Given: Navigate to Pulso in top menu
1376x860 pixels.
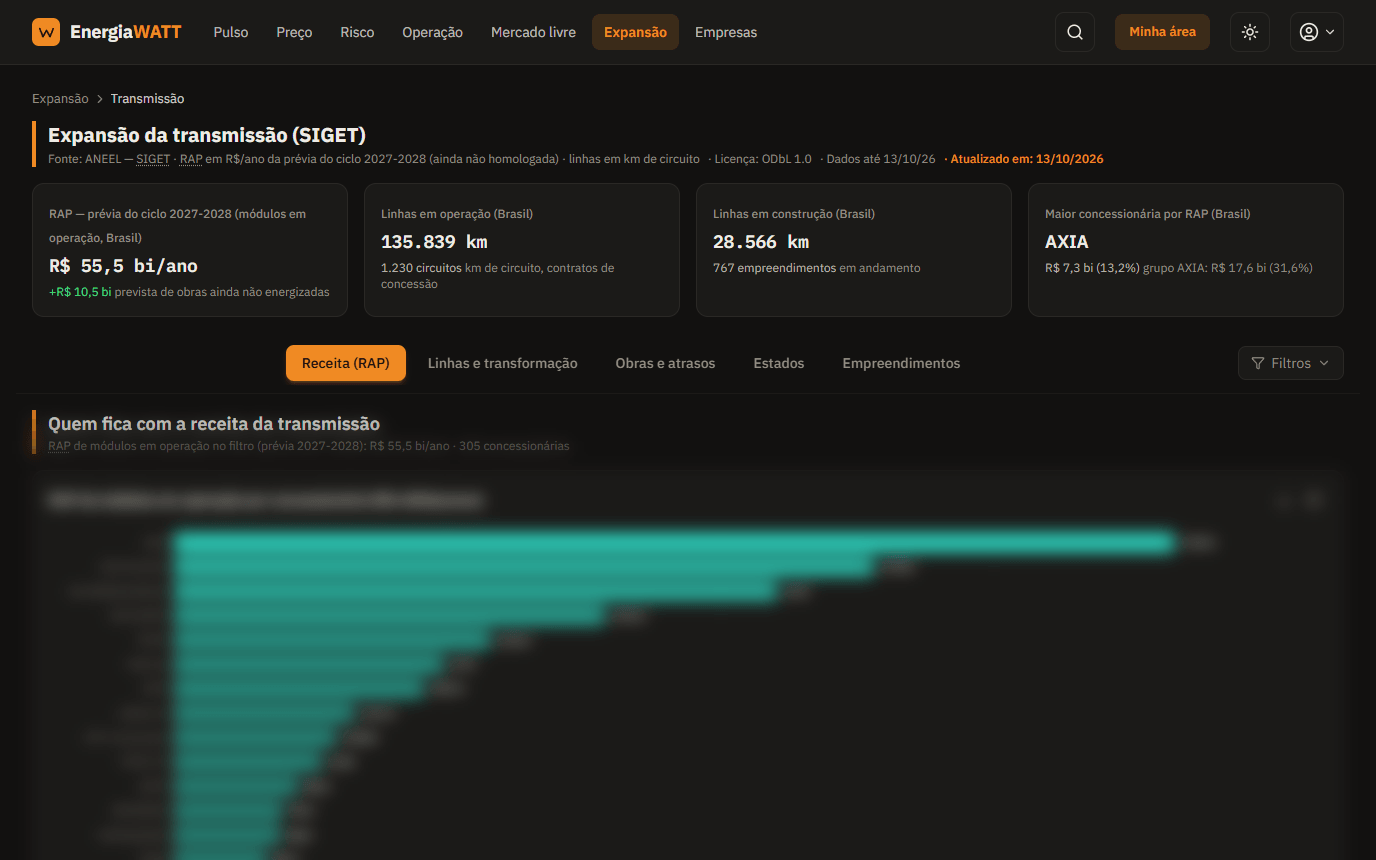Looking at the screenshot, I should point(231,32).
